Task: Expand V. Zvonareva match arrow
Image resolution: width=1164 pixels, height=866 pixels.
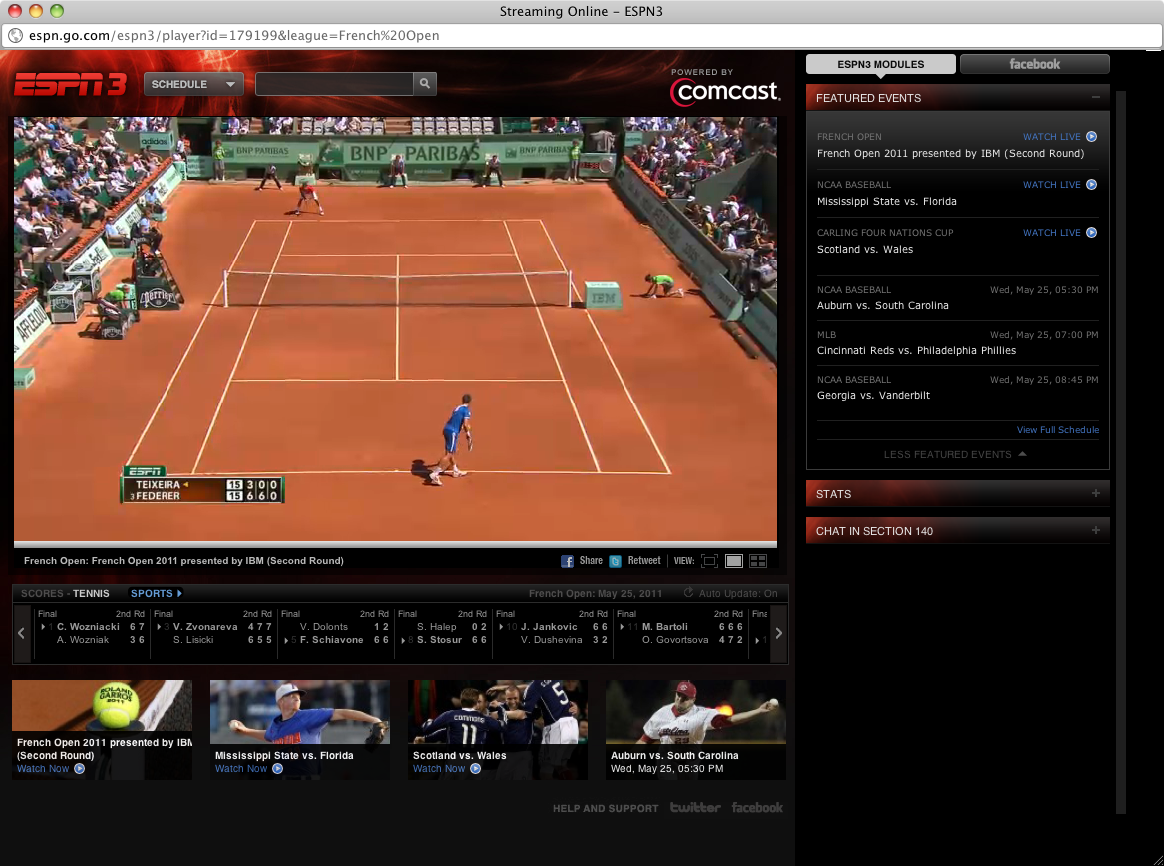Action: click(x=159, y=627)
